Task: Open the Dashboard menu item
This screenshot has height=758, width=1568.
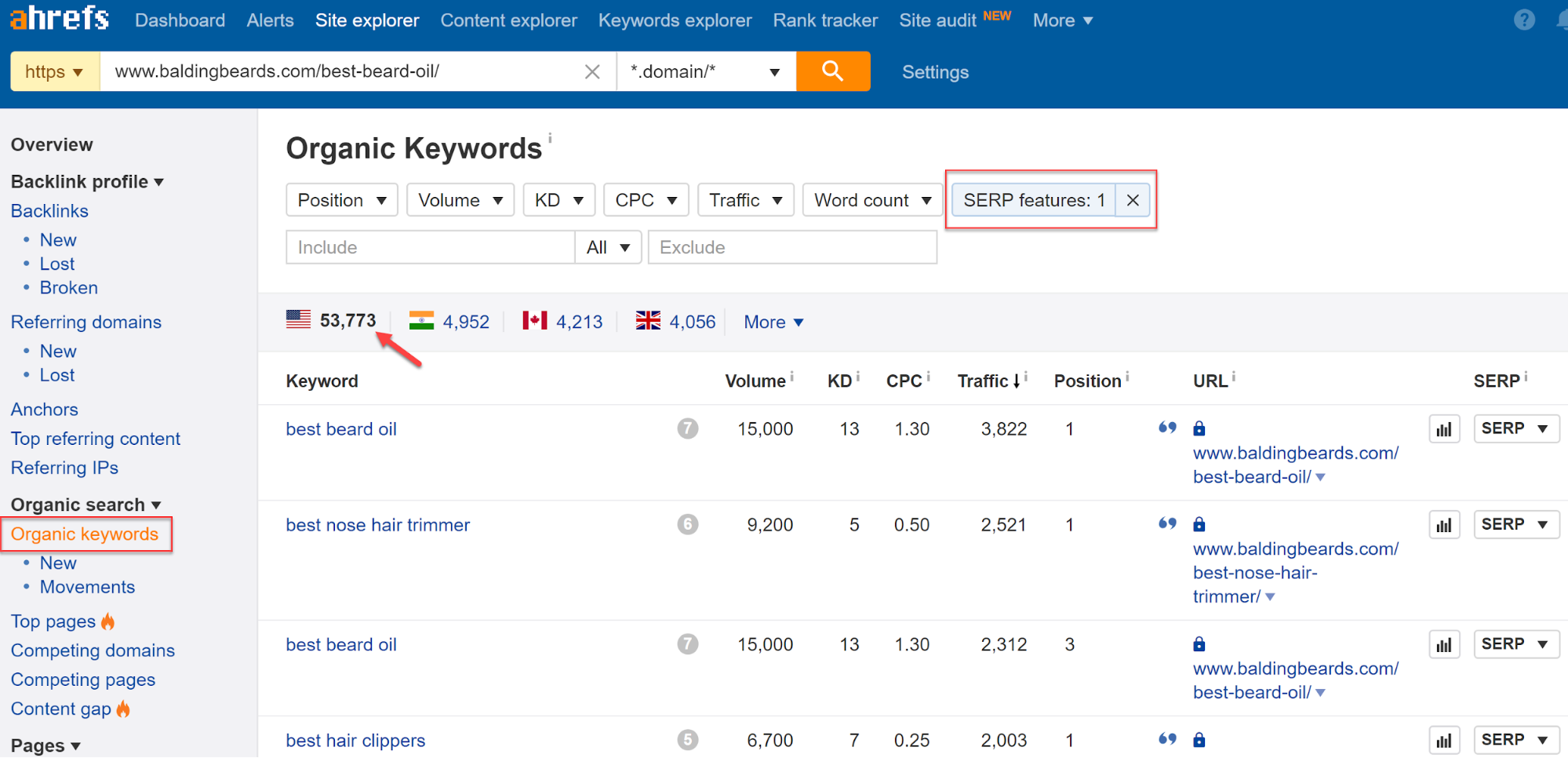Action: click(x=180, y=20)
